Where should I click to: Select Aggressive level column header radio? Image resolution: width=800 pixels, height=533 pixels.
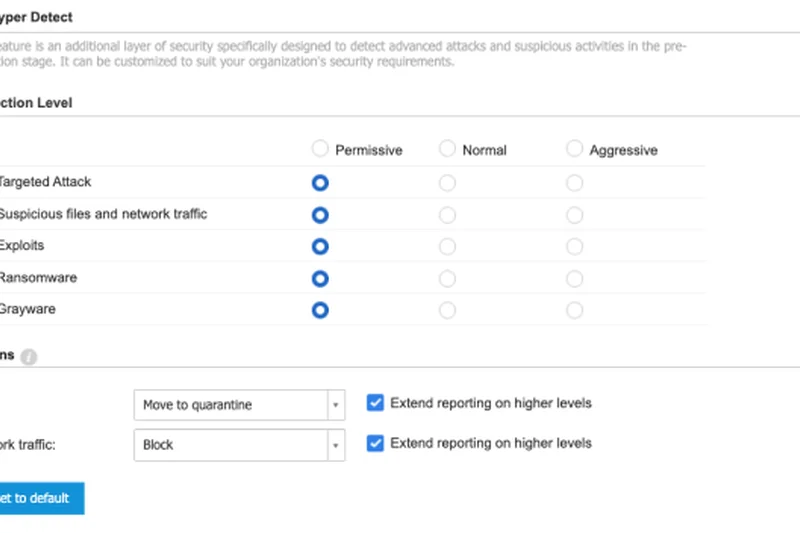tap(574, 149)
